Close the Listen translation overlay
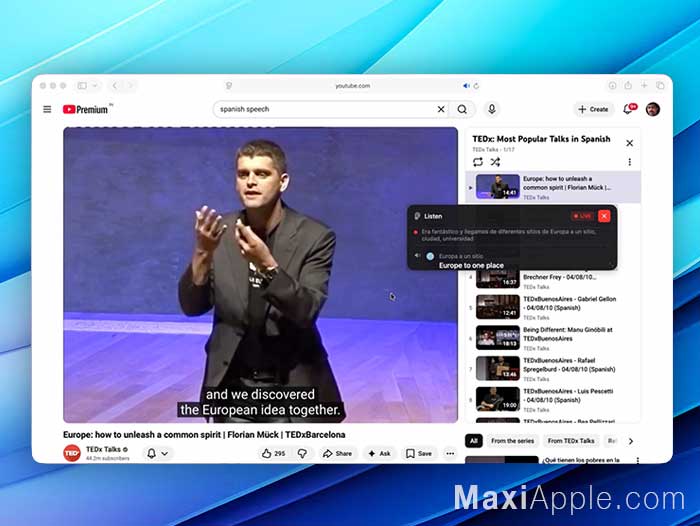The height and width of the screenshot is (526, 700). pyautogui.click(x=604, y=216)
